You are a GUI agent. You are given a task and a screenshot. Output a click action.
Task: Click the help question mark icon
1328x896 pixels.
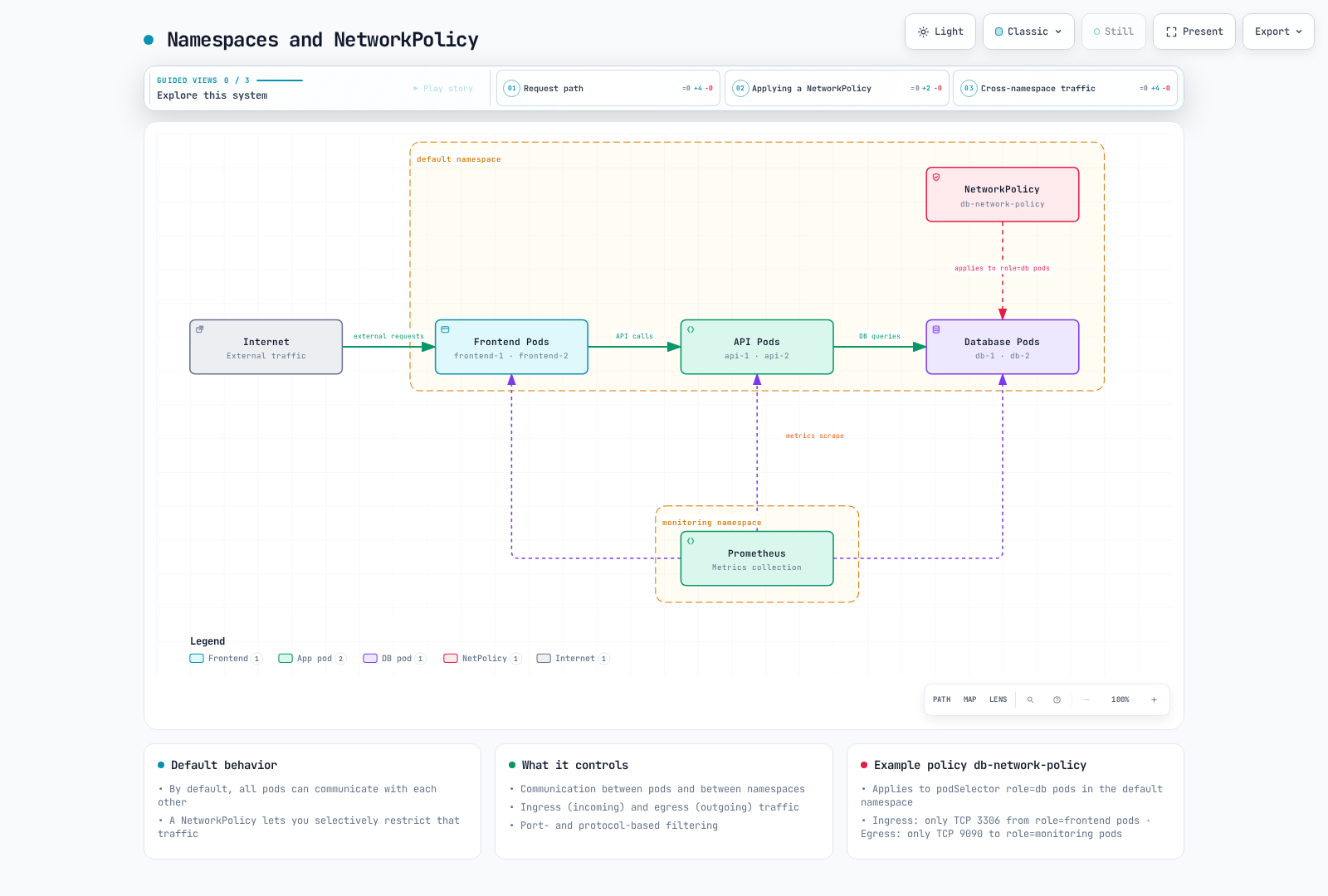pos(1057,699)
